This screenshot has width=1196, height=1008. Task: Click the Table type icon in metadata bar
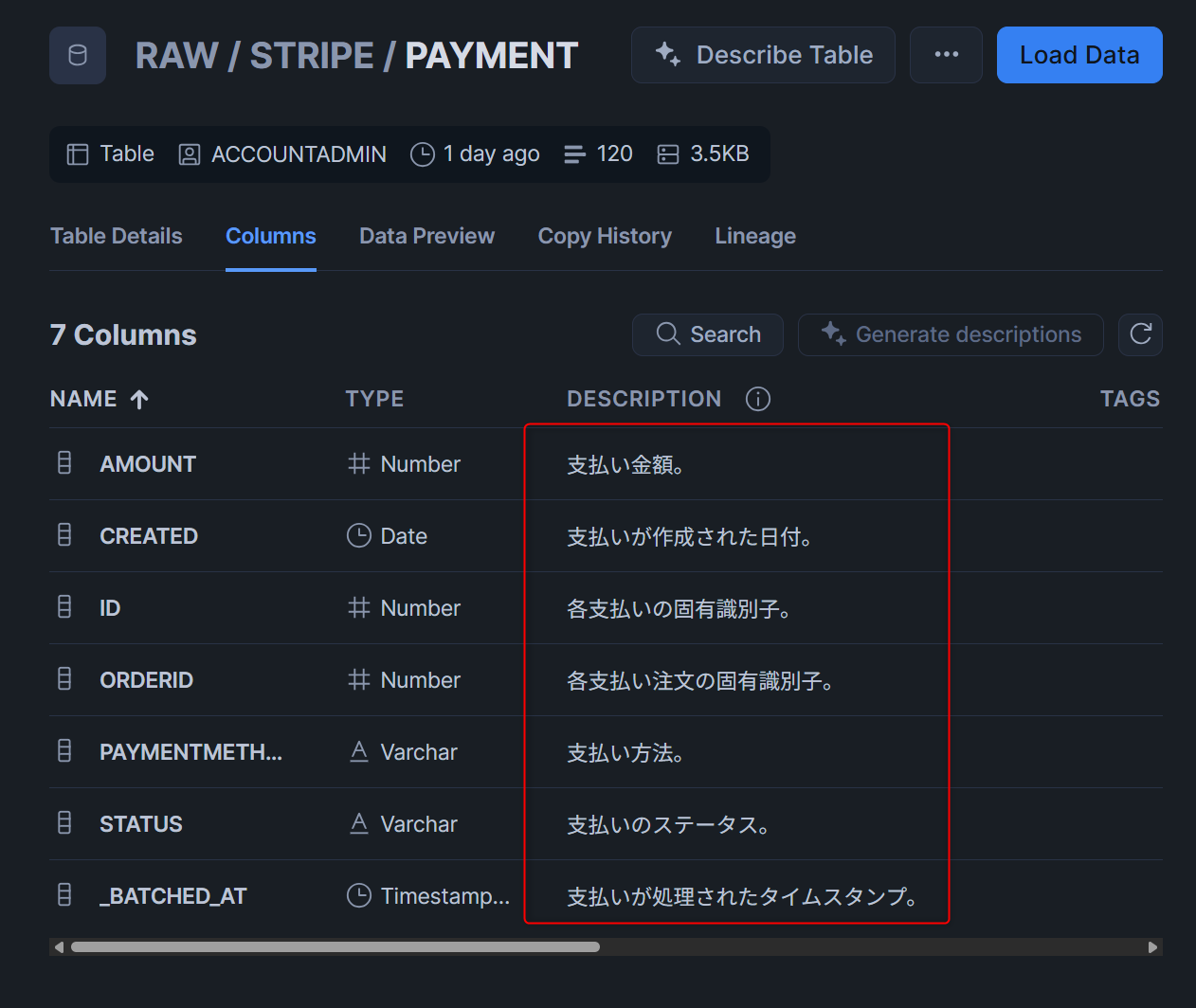click(x=78, y=154)
